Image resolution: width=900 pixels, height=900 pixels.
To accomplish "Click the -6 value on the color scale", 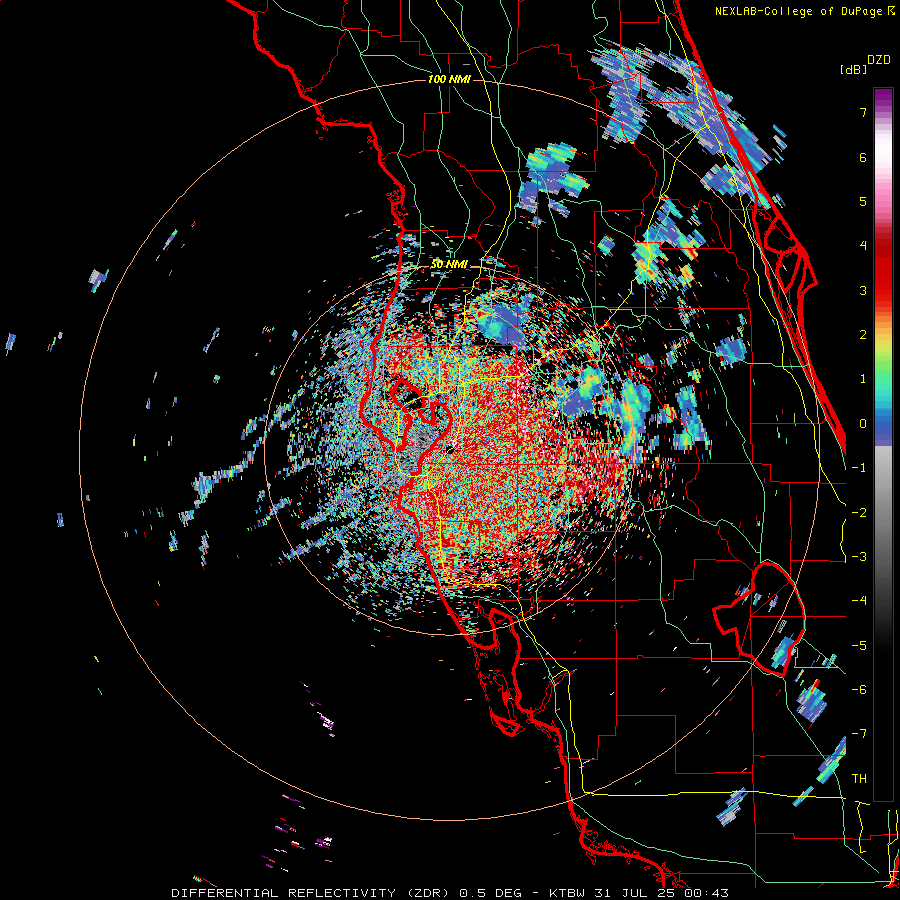I will [x=859, y=690].
